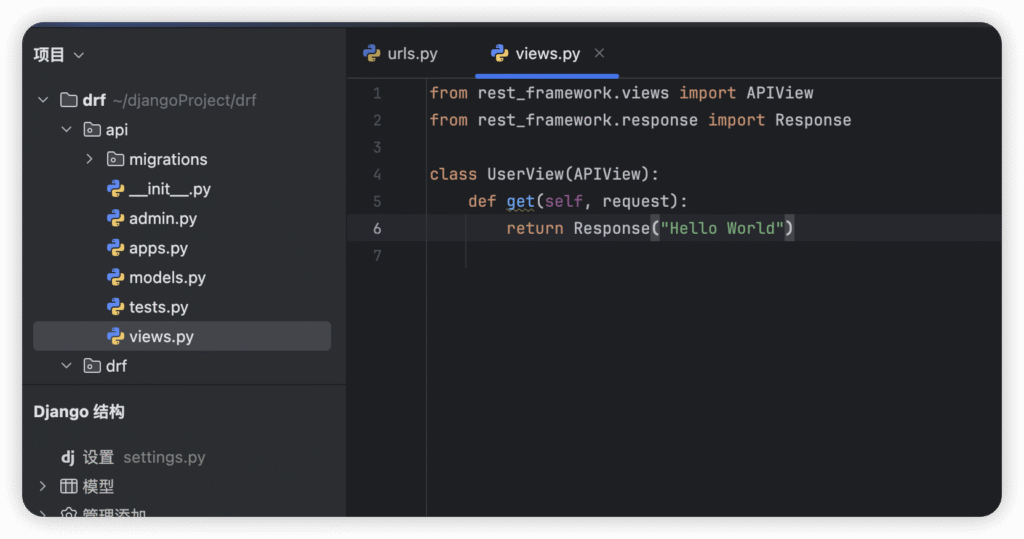This screenshot has height=539, width=1024.
Task: Close the views.py tab
Action: tap(599, 53)
